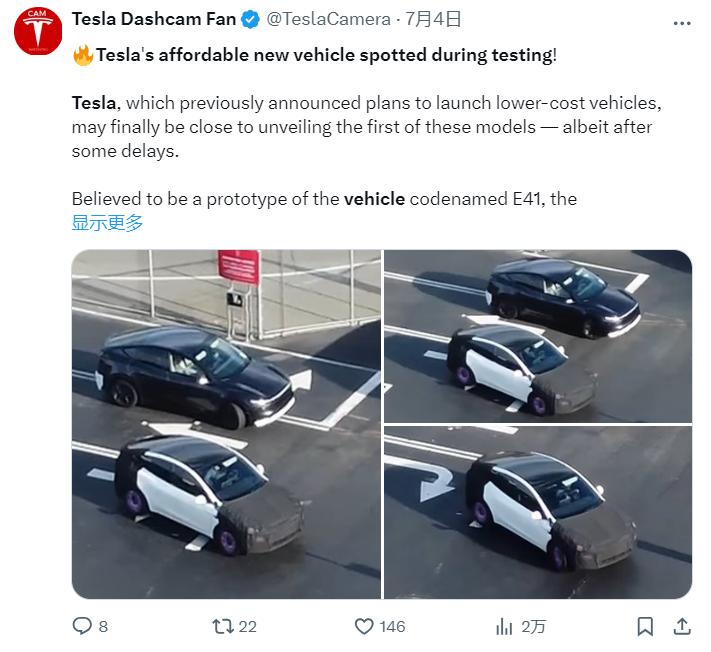This screenshot has height=652, width=711.
Task: Open the 7月4日 timestamp link
Action: click(433, 19)
